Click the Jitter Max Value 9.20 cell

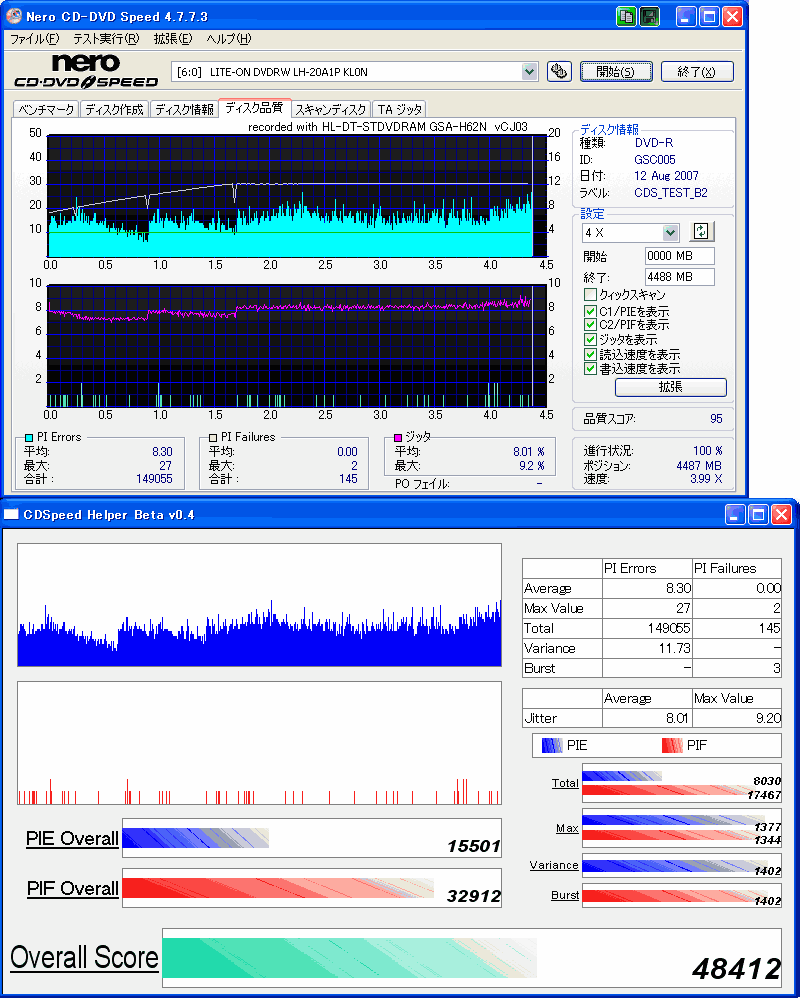point(737,718)
